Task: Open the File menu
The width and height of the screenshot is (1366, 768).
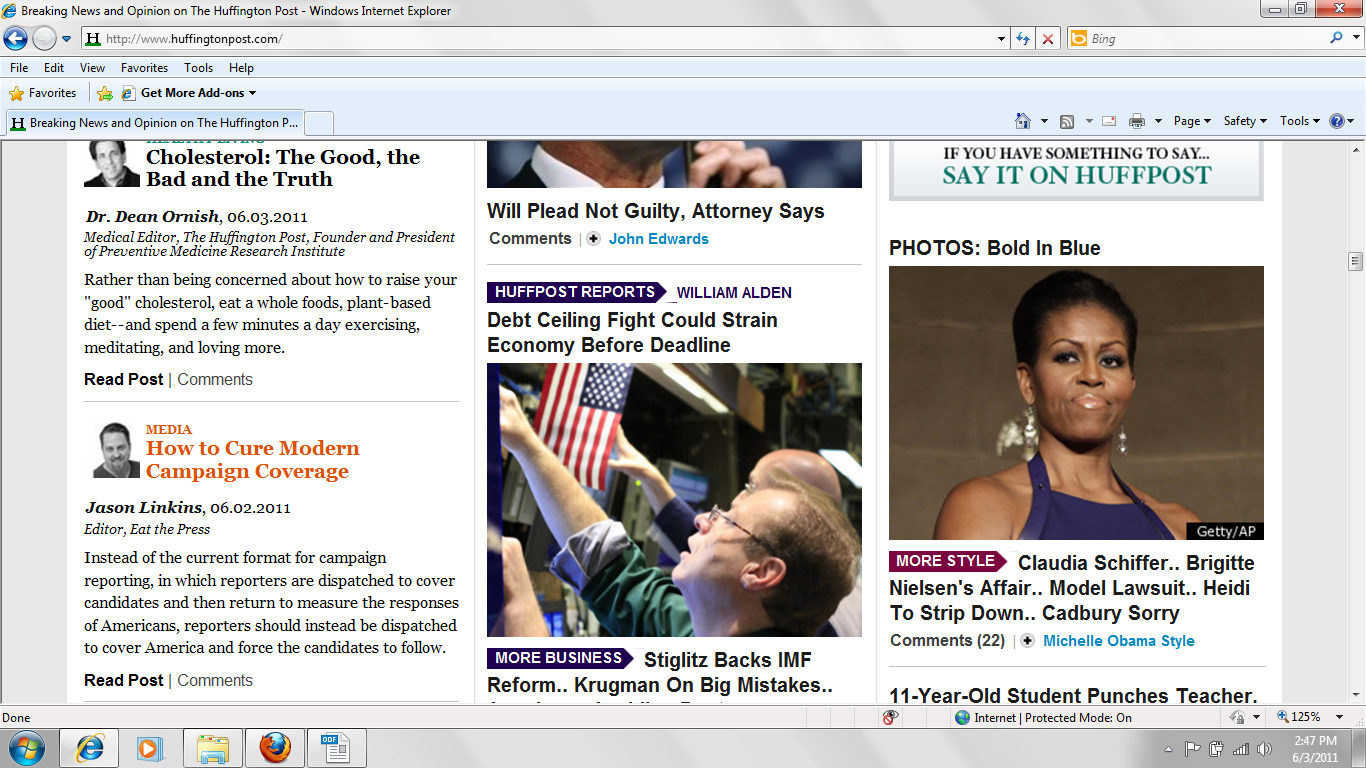Action: click(19, 68)
